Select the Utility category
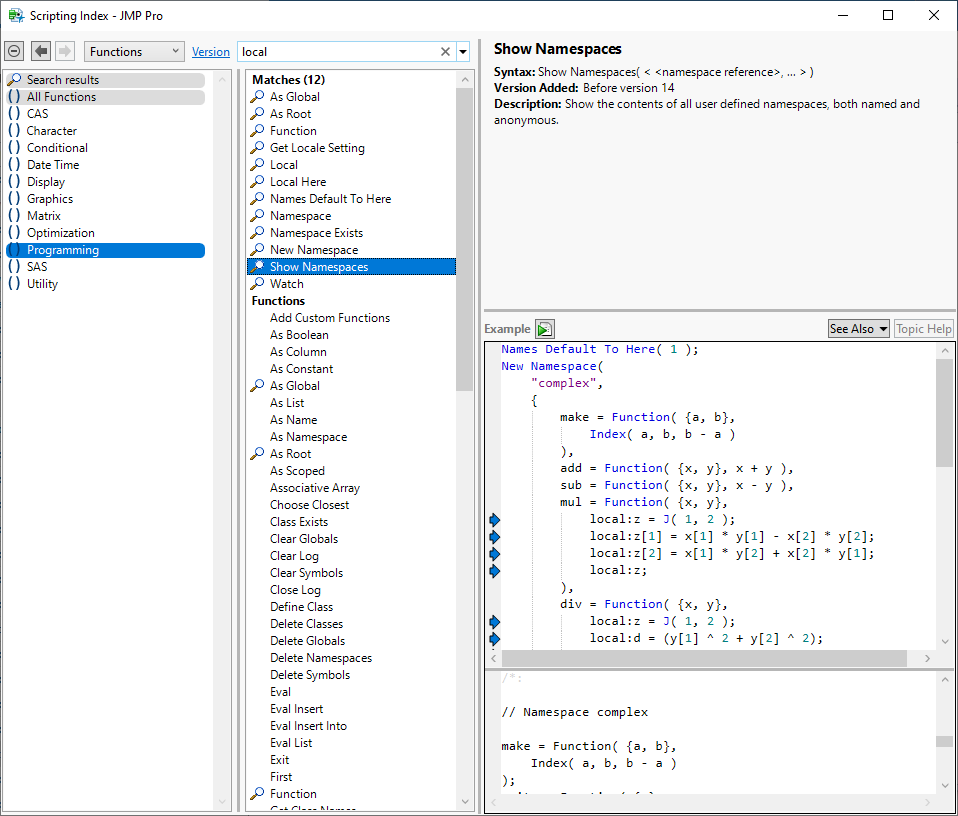The height and width of the screenshot is (816, 958). click(42, 284)
